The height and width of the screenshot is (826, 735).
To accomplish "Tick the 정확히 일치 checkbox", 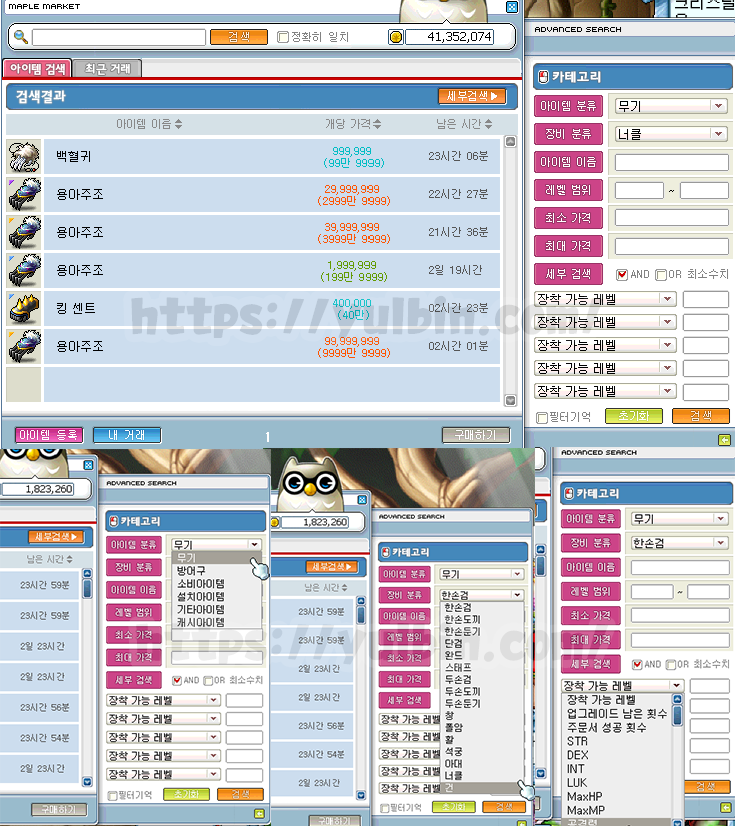I will click(x=283, y=37).
